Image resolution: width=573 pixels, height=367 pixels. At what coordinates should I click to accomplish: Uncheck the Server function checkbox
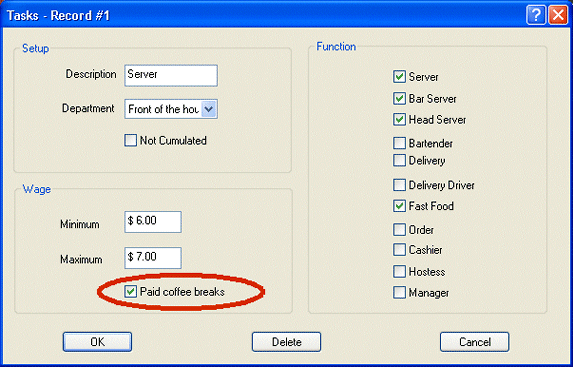click(399, 77)
